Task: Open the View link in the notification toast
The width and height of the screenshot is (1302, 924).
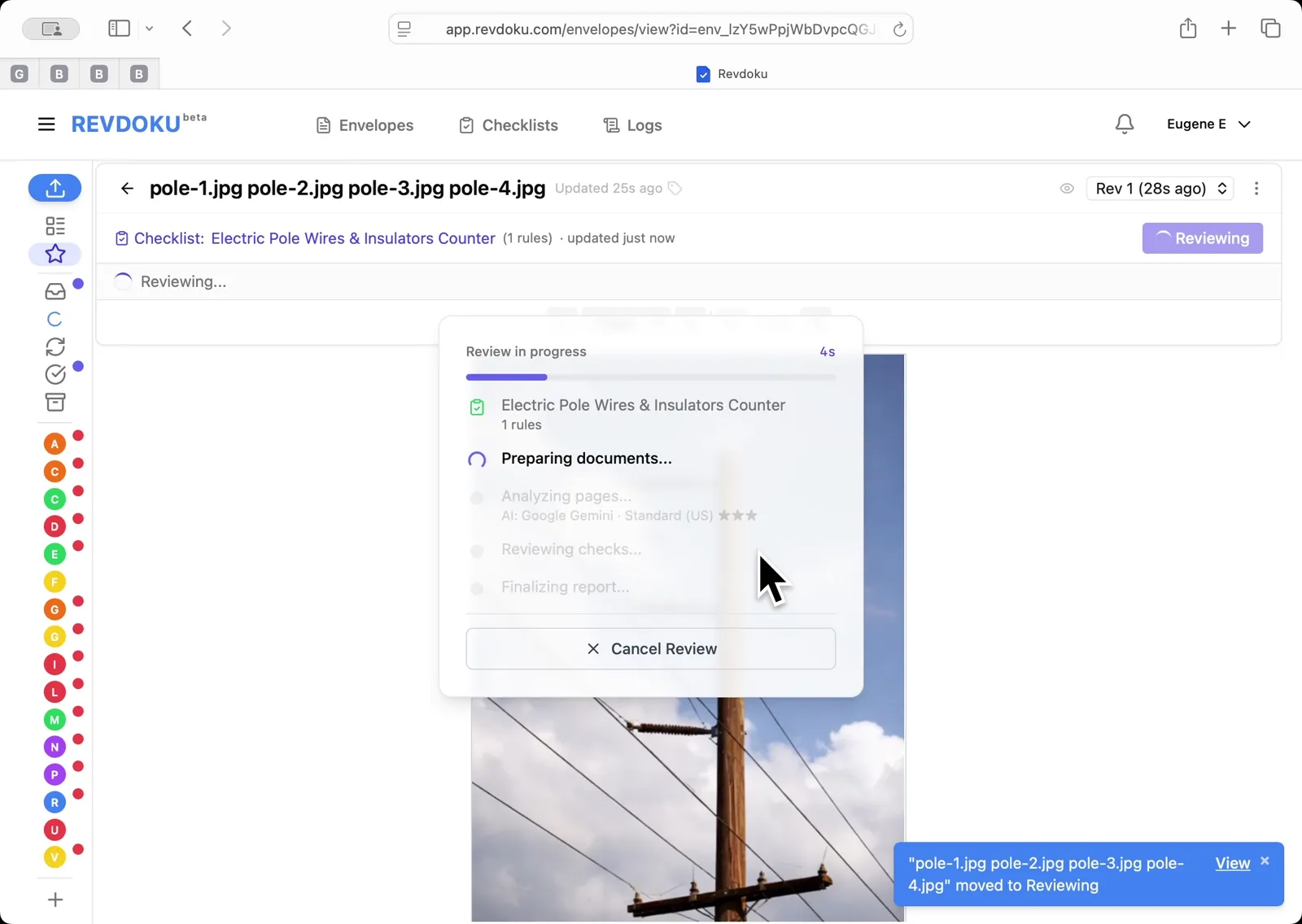Action: tap(1231, 863)
